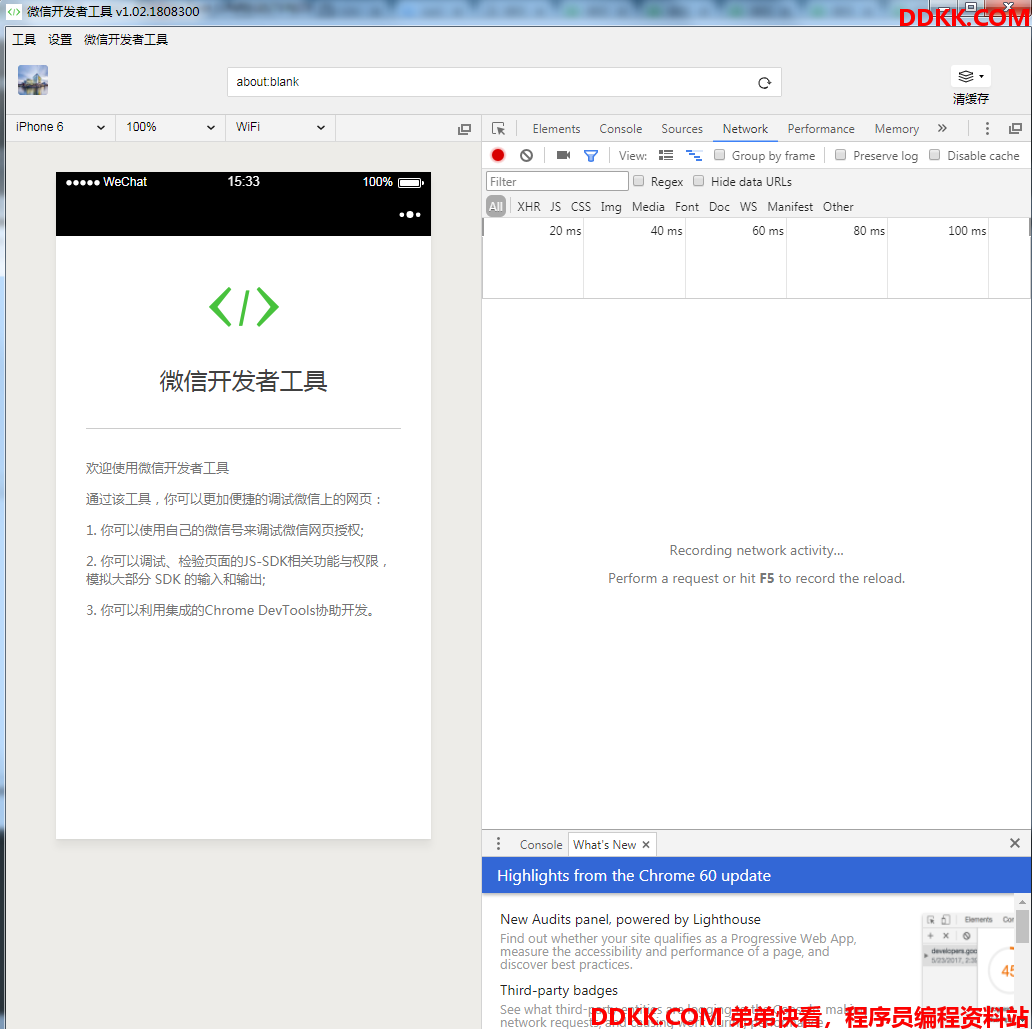Open the clear cache layers icon
The height and width of the screenshot is (1029, 1032).
click(970, 76)
